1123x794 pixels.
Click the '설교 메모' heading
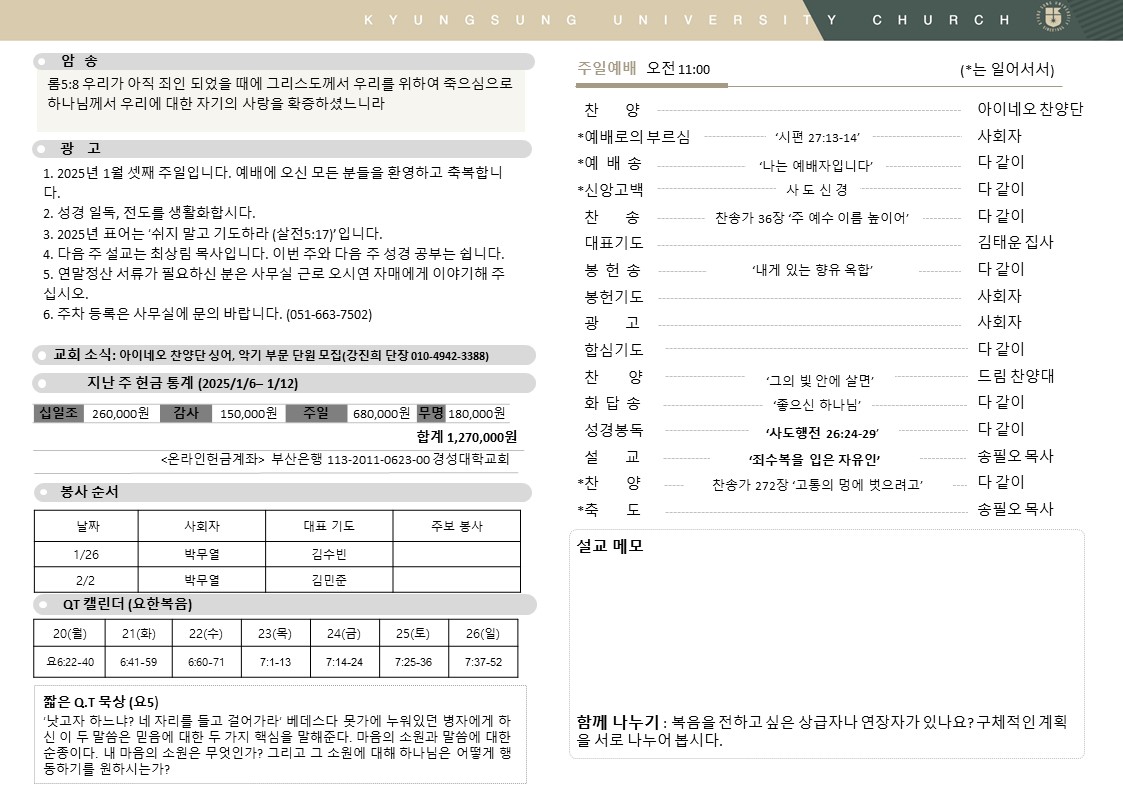[610, 546]
